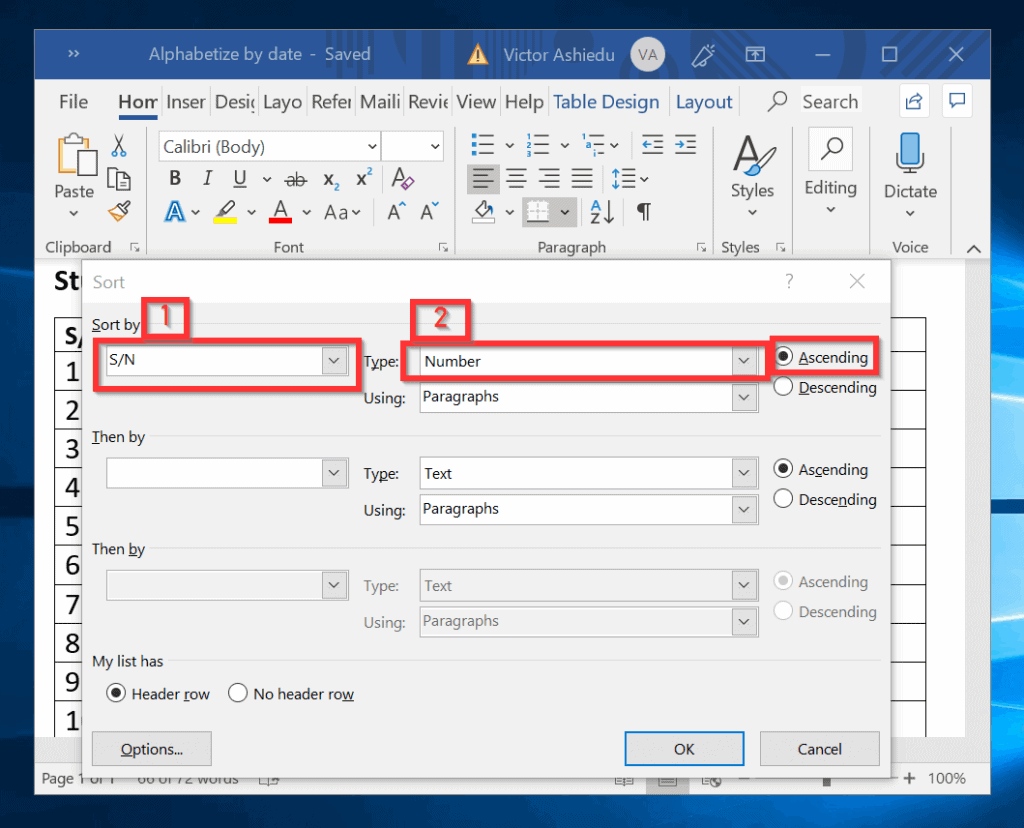
Task: Expand the Styles gallery
Action: 752,213
